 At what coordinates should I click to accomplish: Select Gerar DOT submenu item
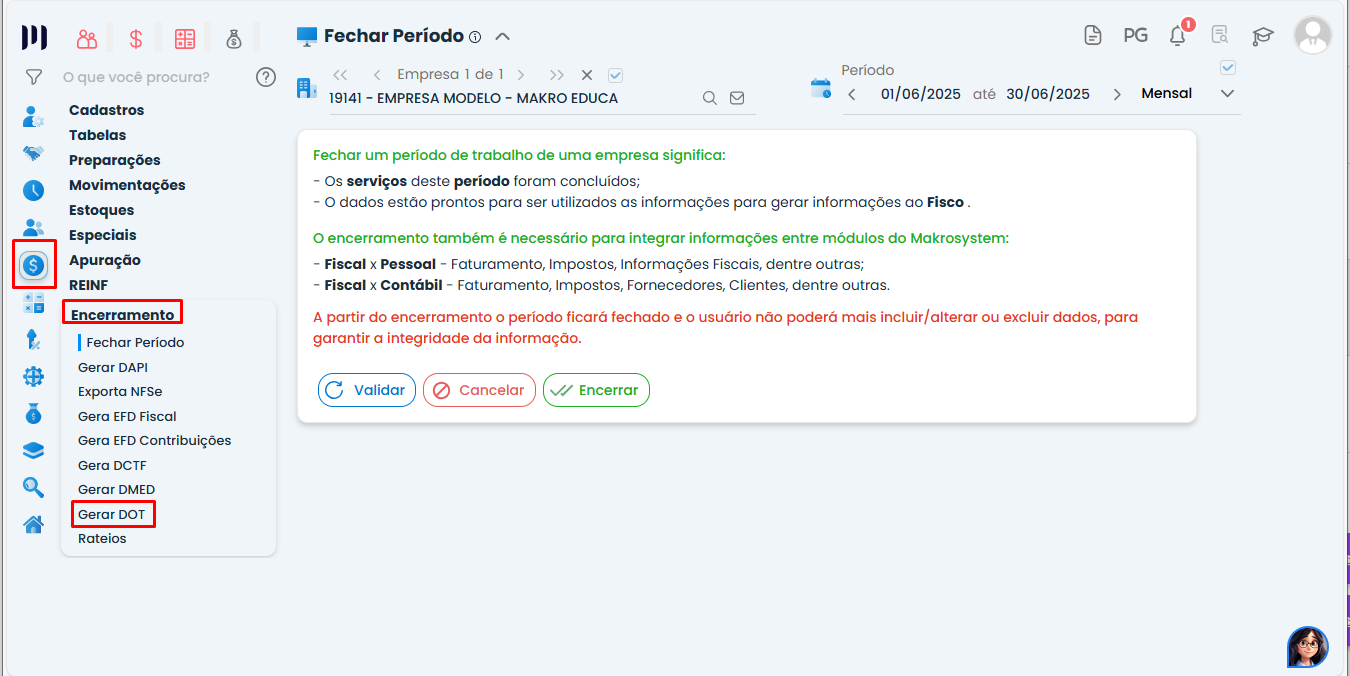(x=112, y=514)
